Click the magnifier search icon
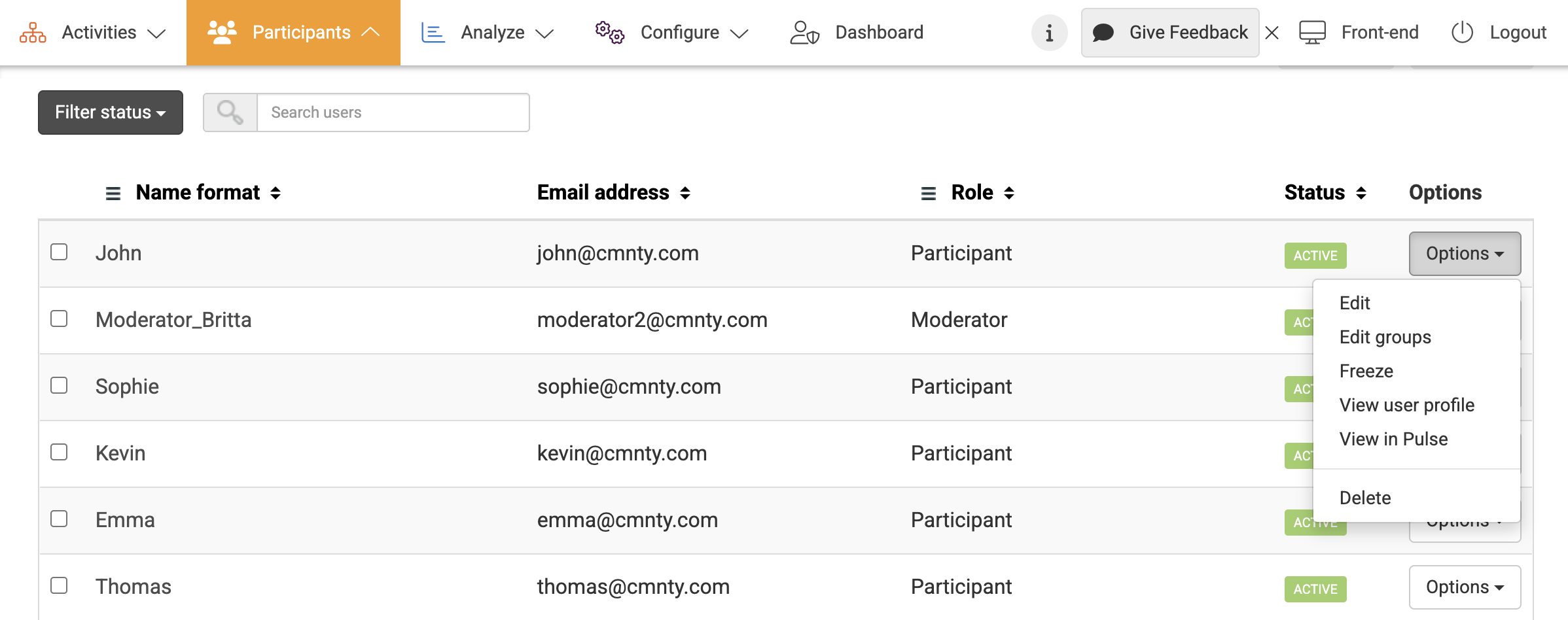 click(230, 112)
